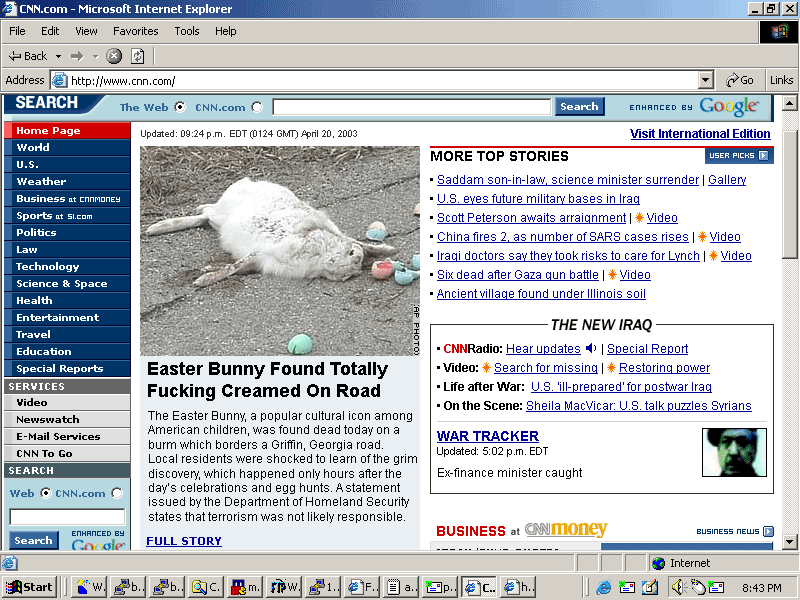800x600 pixels.
Task: Open the Science & Space sidebar section
Action: click(x=67, y=284)
